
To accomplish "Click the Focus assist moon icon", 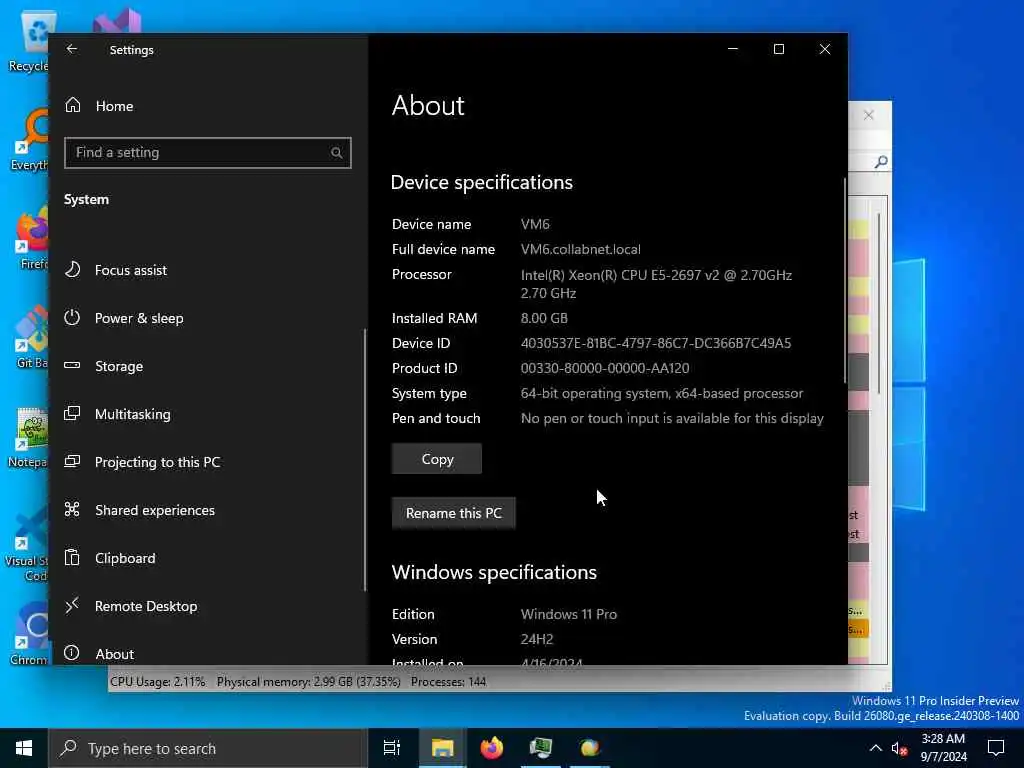I will tap(72, 270).
